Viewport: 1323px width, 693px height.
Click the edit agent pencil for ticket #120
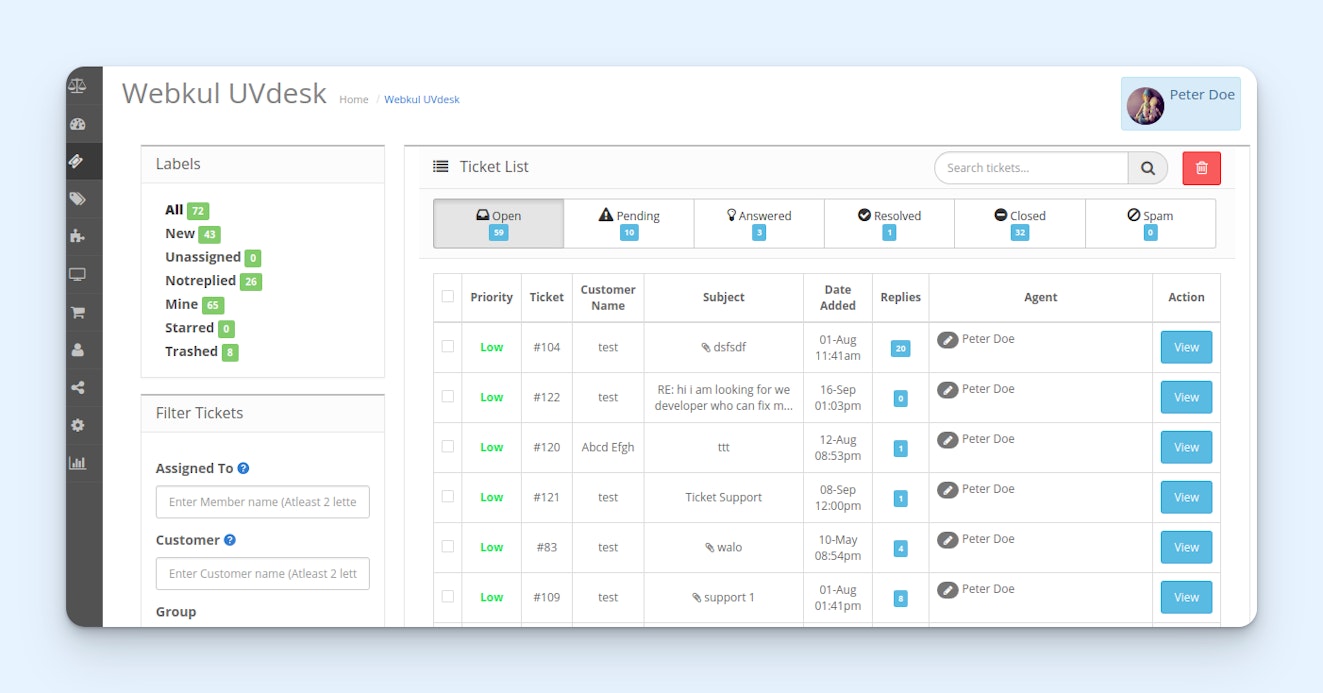pyautogui.click(x=947, y=440)
